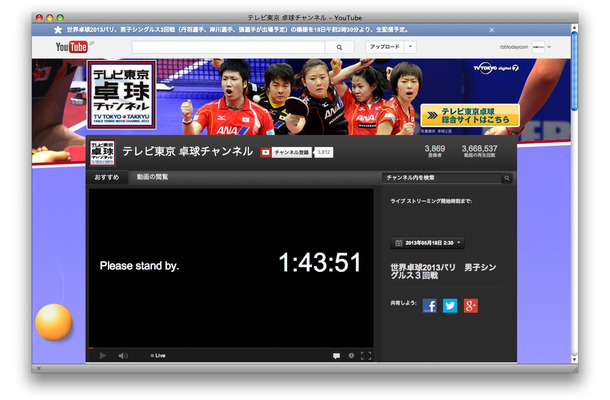Open the rbbtodaycom account menu arrow
Viewport: 610px width, 400px height.
pyautogui.click(x=549, y=47)
